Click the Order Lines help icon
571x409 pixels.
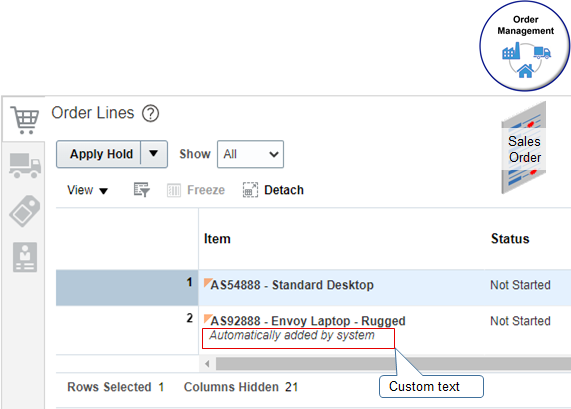[x=150, y=113]
